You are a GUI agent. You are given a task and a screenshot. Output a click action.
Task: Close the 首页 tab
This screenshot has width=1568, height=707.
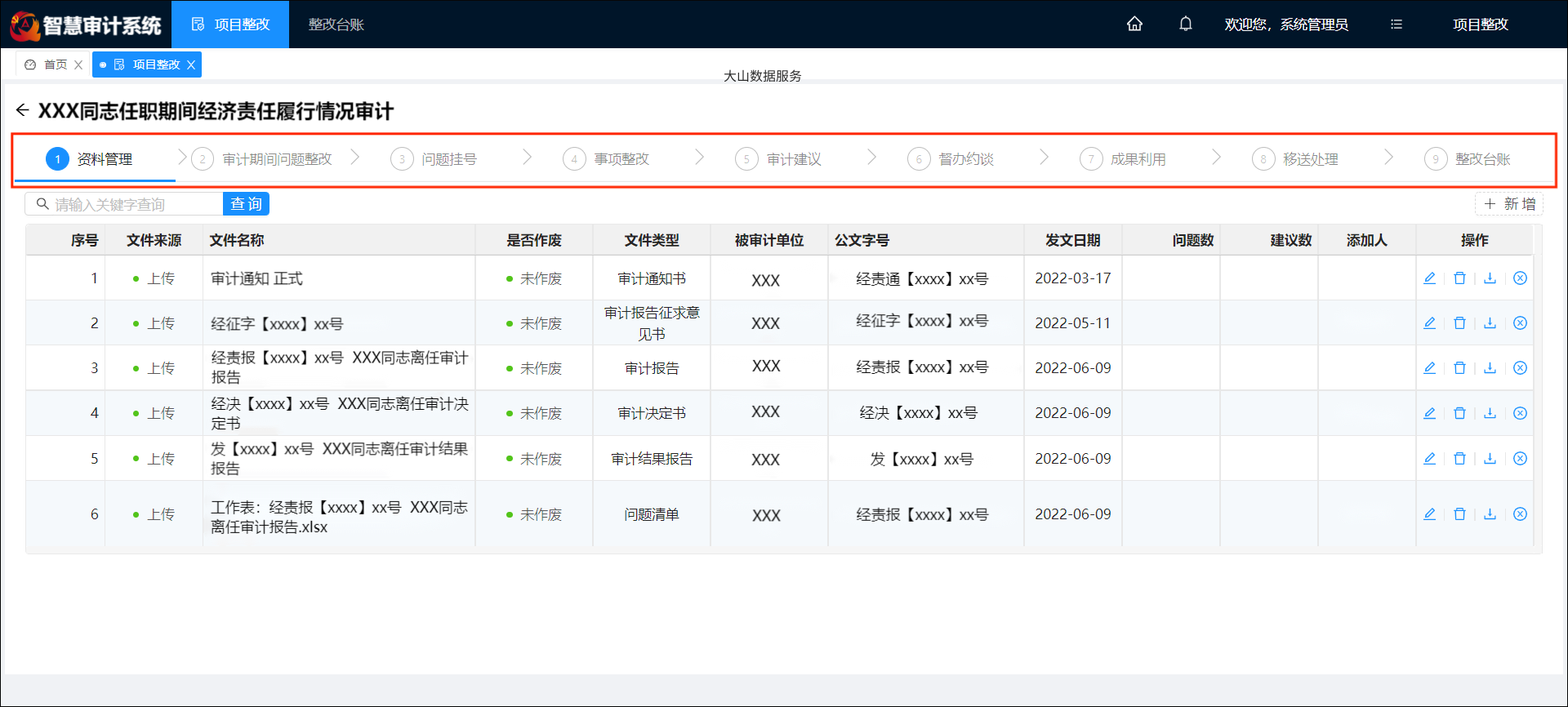(78, 64)
